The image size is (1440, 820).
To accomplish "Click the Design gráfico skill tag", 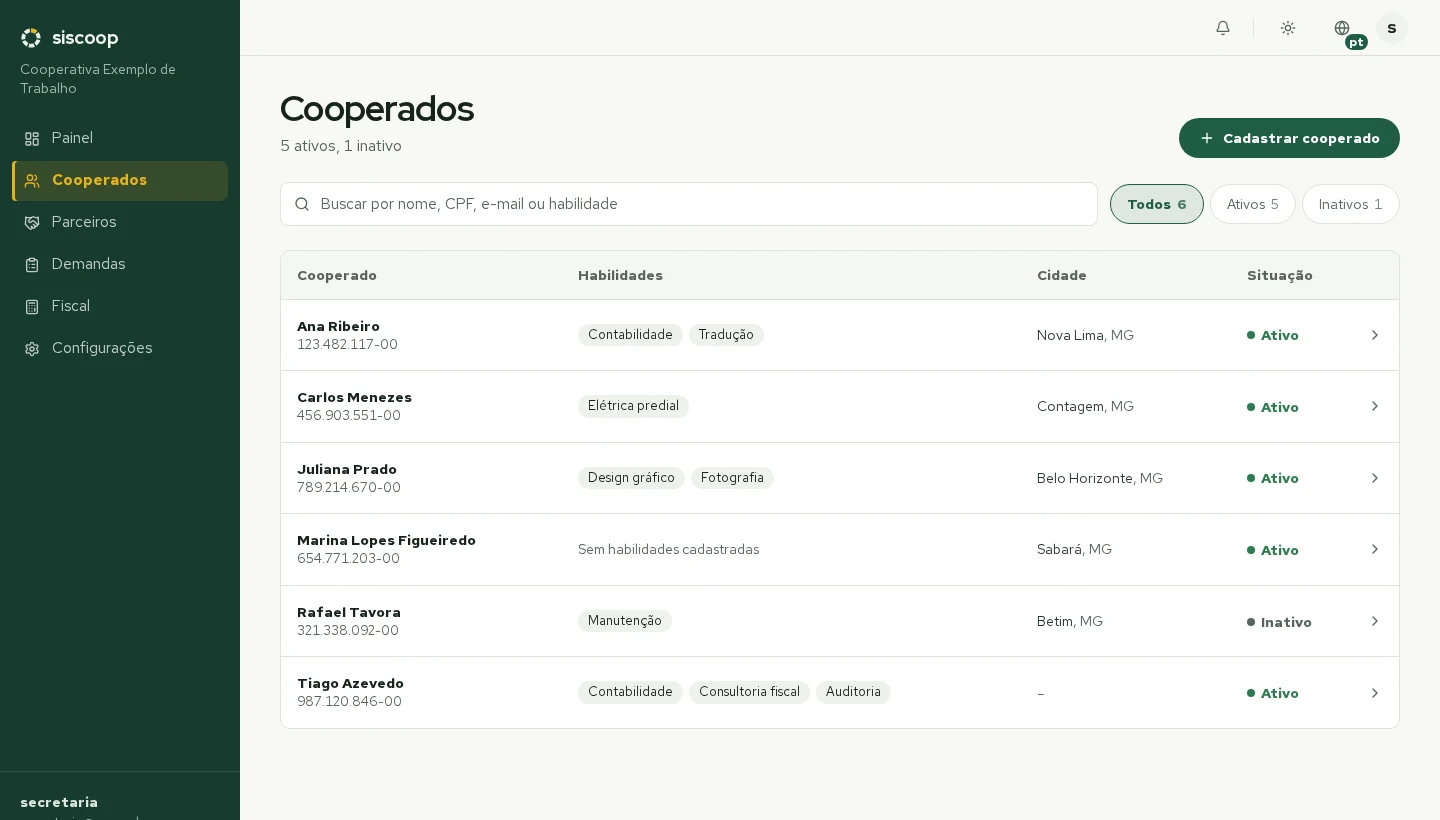I will pos(631,478).
